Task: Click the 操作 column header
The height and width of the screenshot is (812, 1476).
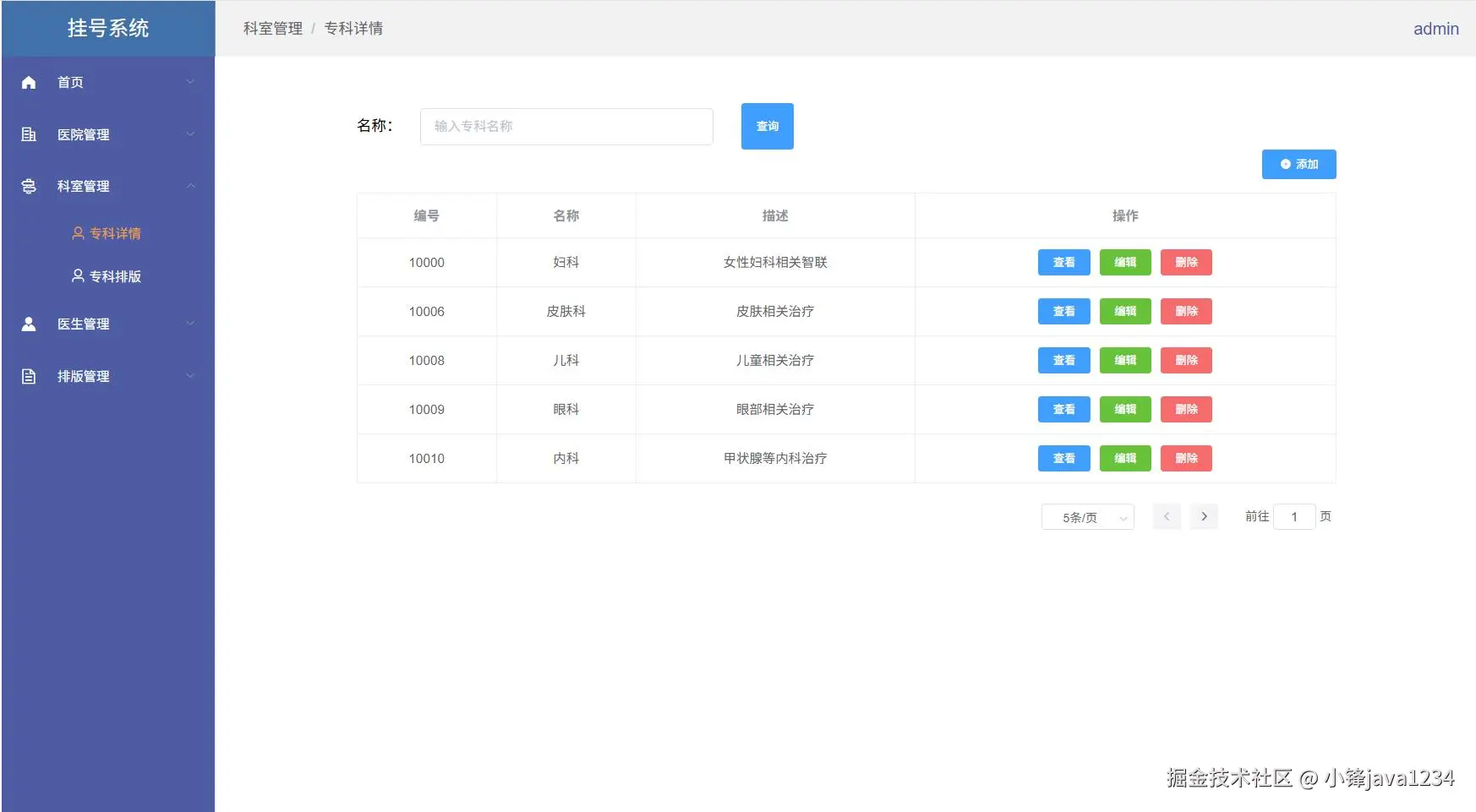Action: pyautogui.click(x=1125, y=215)
